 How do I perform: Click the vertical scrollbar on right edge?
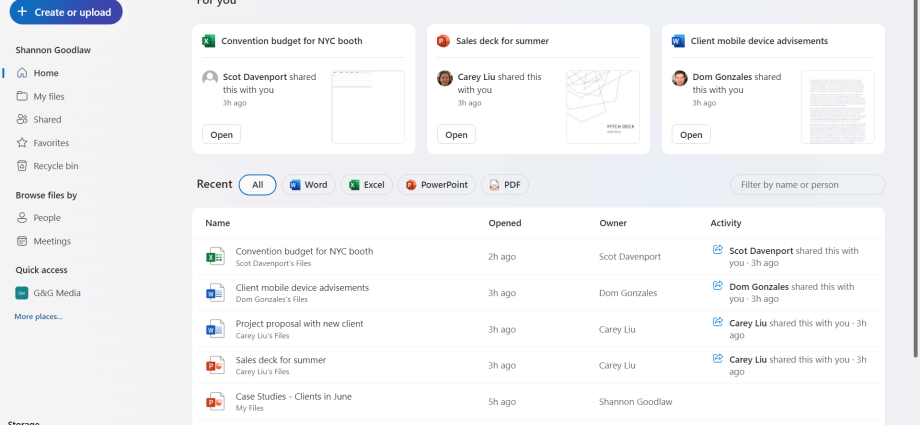917,176
